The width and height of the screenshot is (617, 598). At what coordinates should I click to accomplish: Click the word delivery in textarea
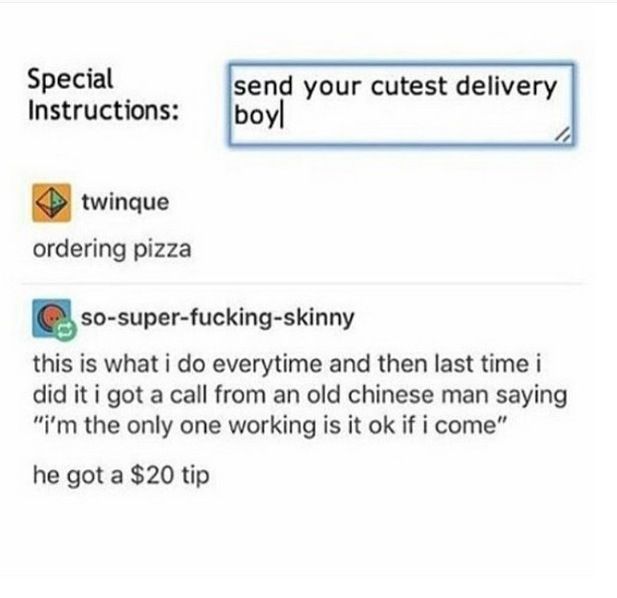tap(506, 87)
